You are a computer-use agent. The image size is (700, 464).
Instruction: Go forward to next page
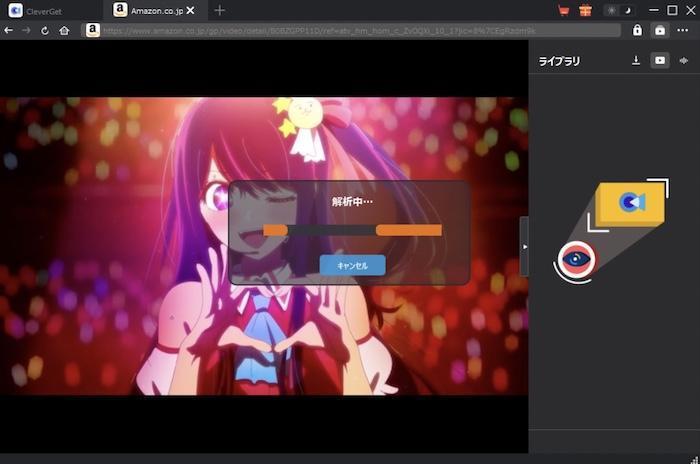click(26, 30)
